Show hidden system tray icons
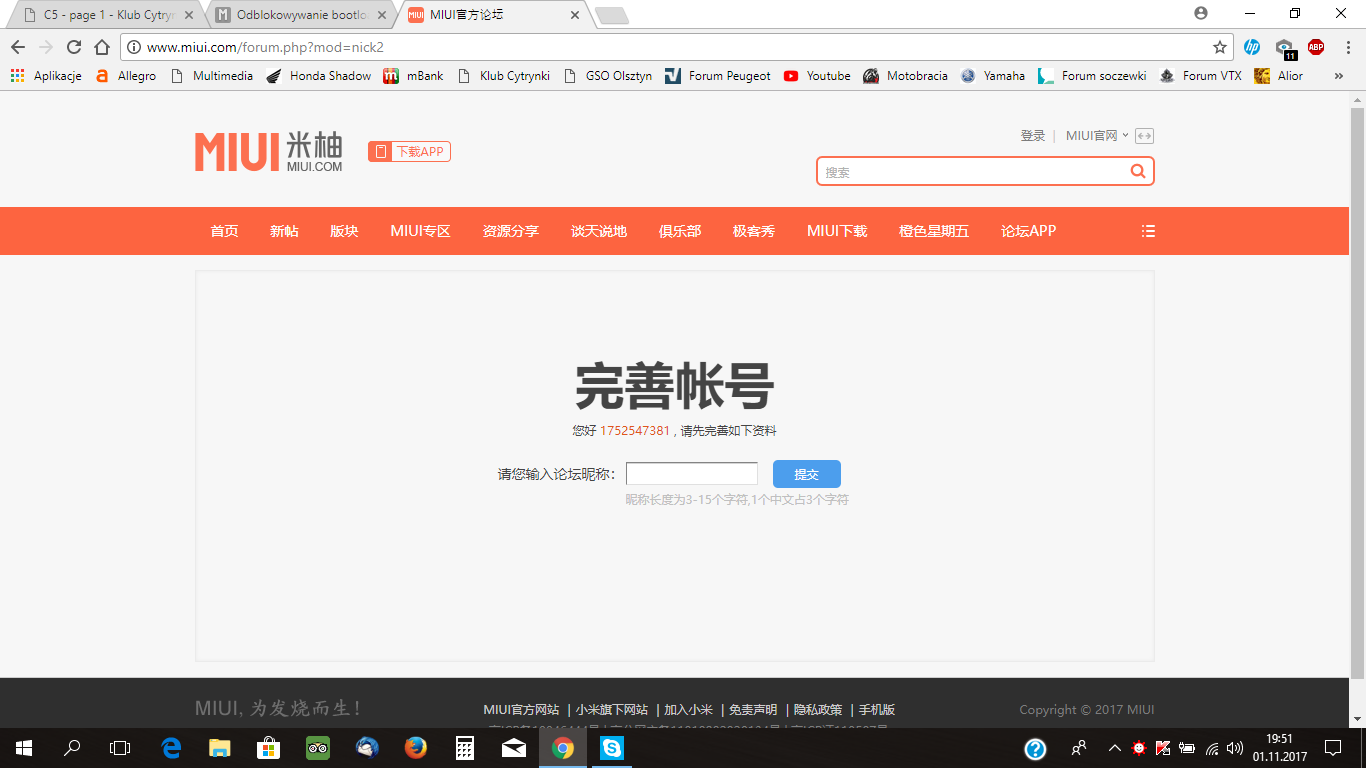The width and height of the screenshot is (1366, 768). [x=1114, y=748]
